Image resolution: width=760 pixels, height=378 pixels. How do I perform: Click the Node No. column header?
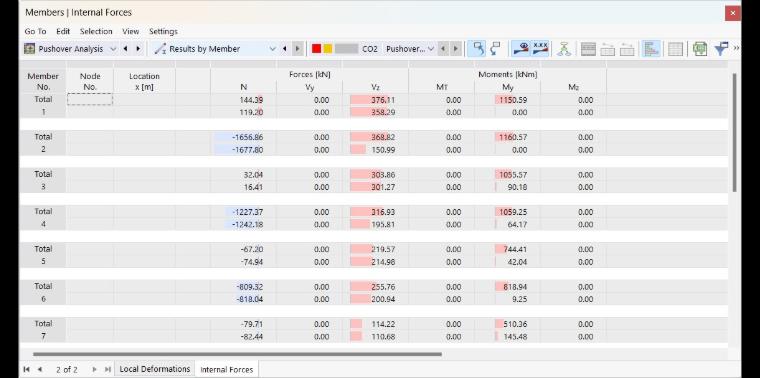point(90,81)
